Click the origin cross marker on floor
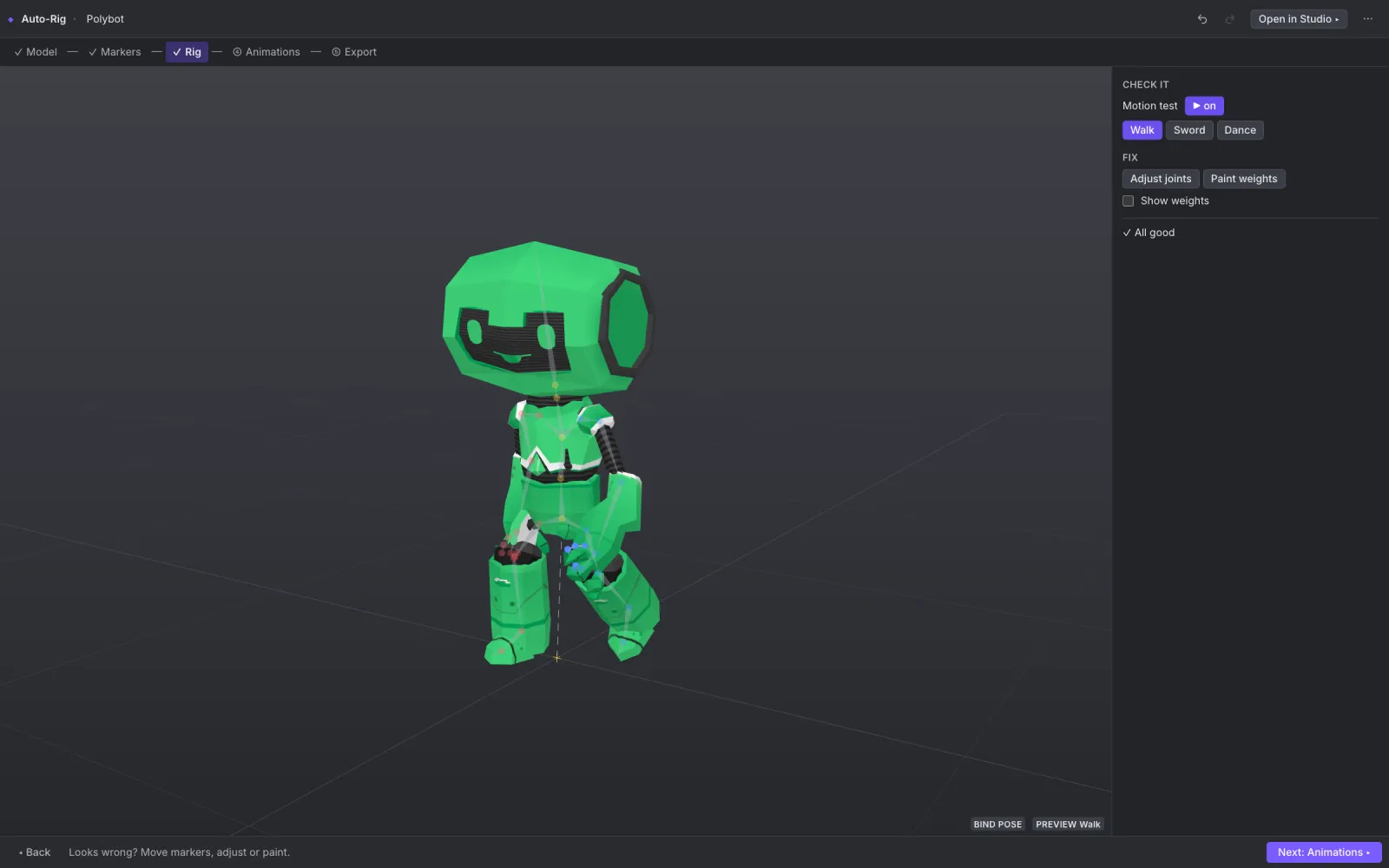The height and width of the screenshot is (868, 1389). [x=556, y=658]
